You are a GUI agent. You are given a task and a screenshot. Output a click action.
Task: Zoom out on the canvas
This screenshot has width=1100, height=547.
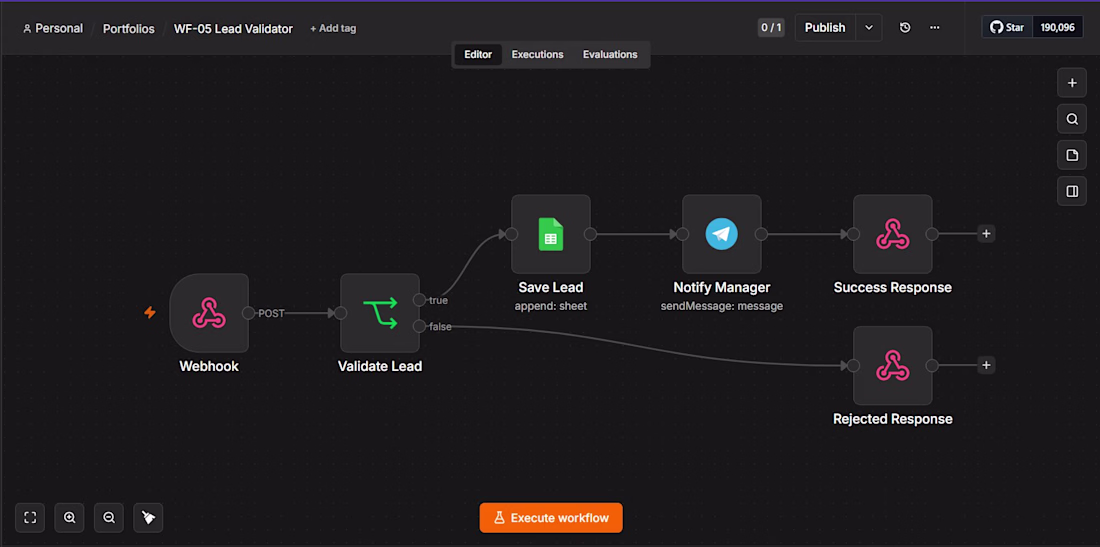pyautogui.click(x=109, y=518)
